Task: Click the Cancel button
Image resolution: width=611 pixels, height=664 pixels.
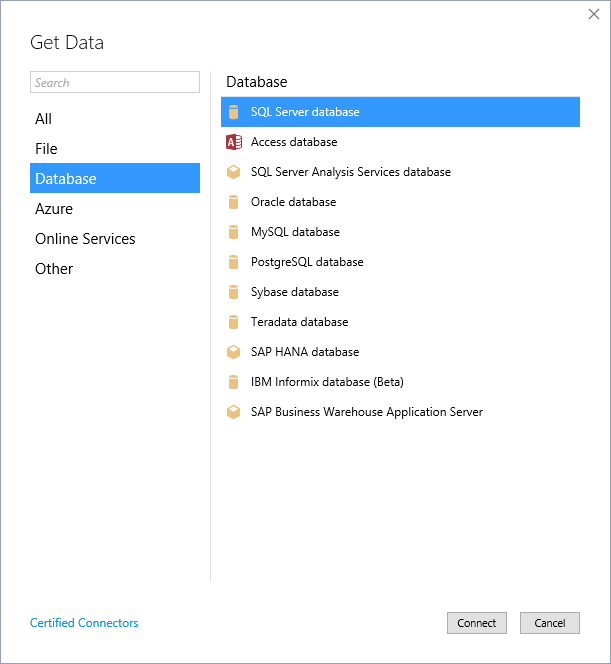Action: point(550,623)
